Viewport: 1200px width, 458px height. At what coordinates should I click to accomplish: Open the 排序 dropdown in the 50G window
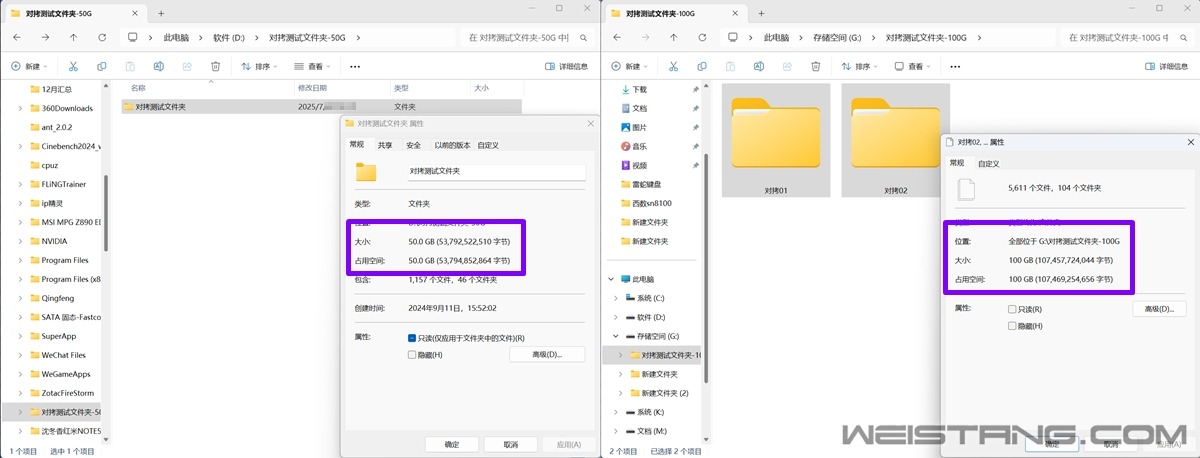point(260,67)
